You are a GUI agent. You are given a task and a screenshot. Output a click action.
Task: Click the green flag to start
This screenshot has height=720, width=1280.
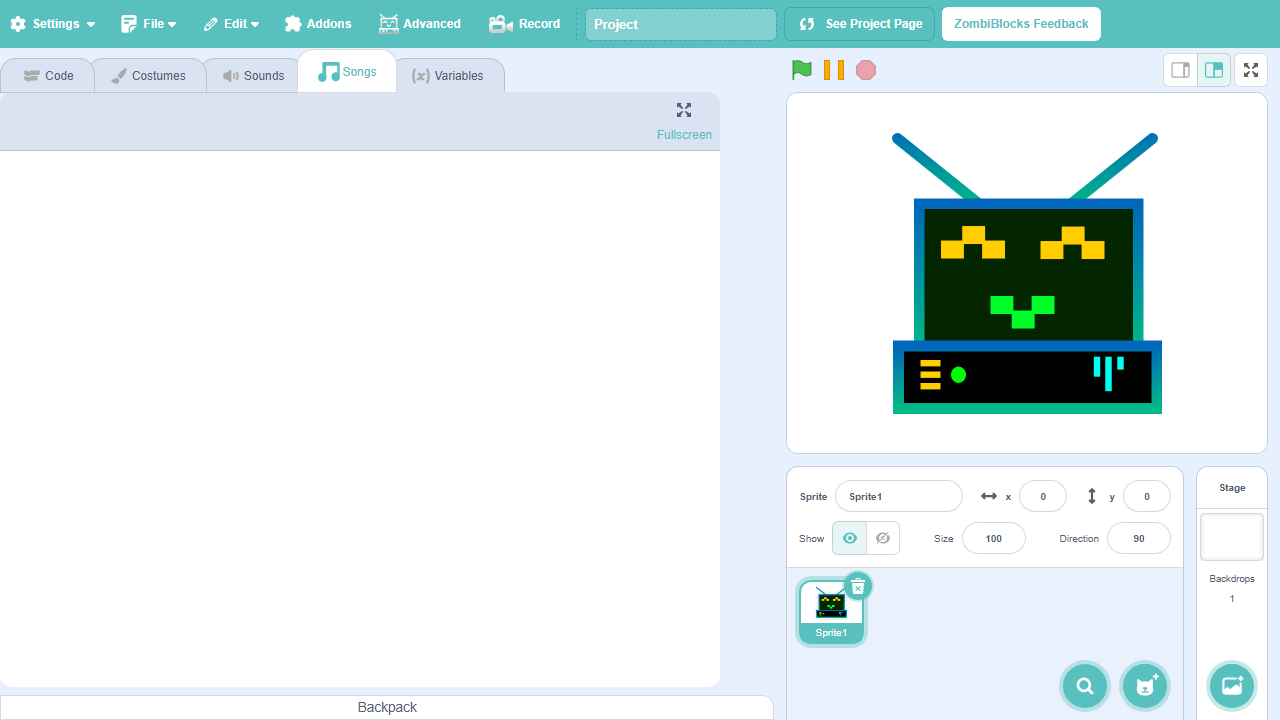(802, 70)
